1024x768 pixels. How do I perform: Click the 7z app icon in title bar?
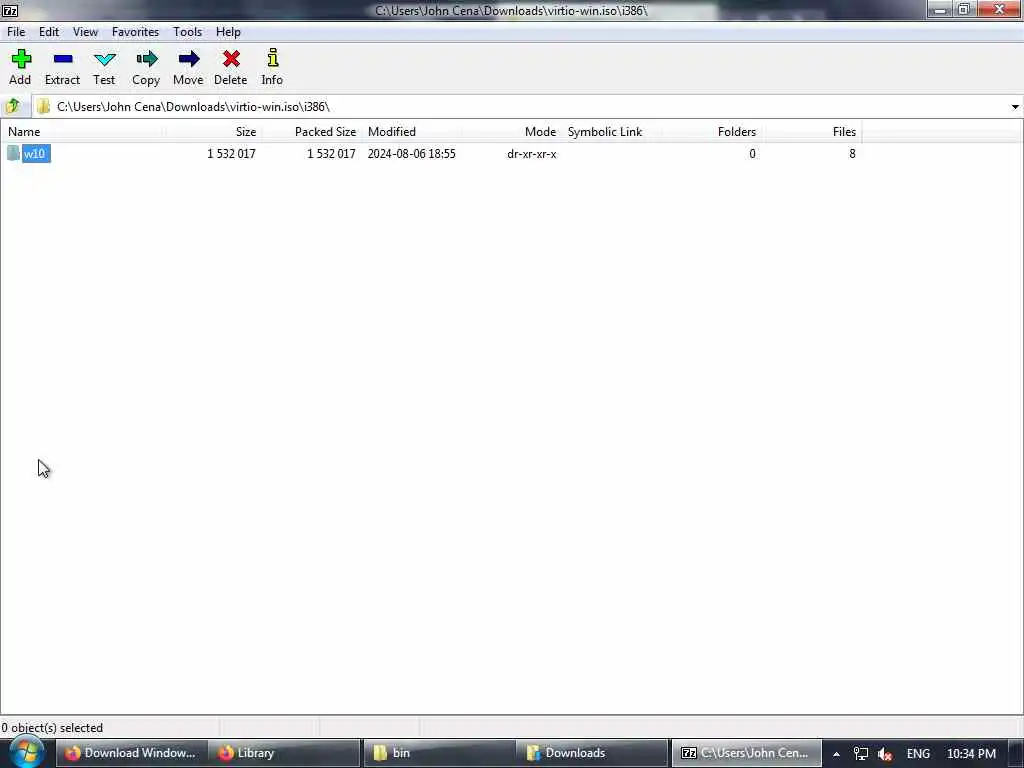point(10,10)
